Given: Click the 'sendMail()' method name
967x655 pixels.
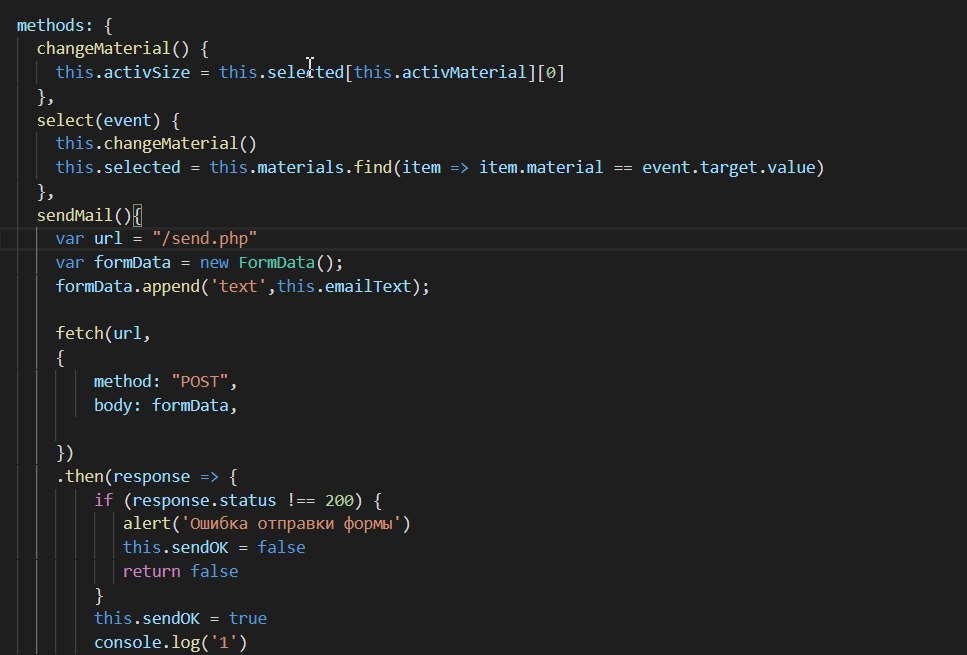Looking at the screenshot, I should (84, 216).
